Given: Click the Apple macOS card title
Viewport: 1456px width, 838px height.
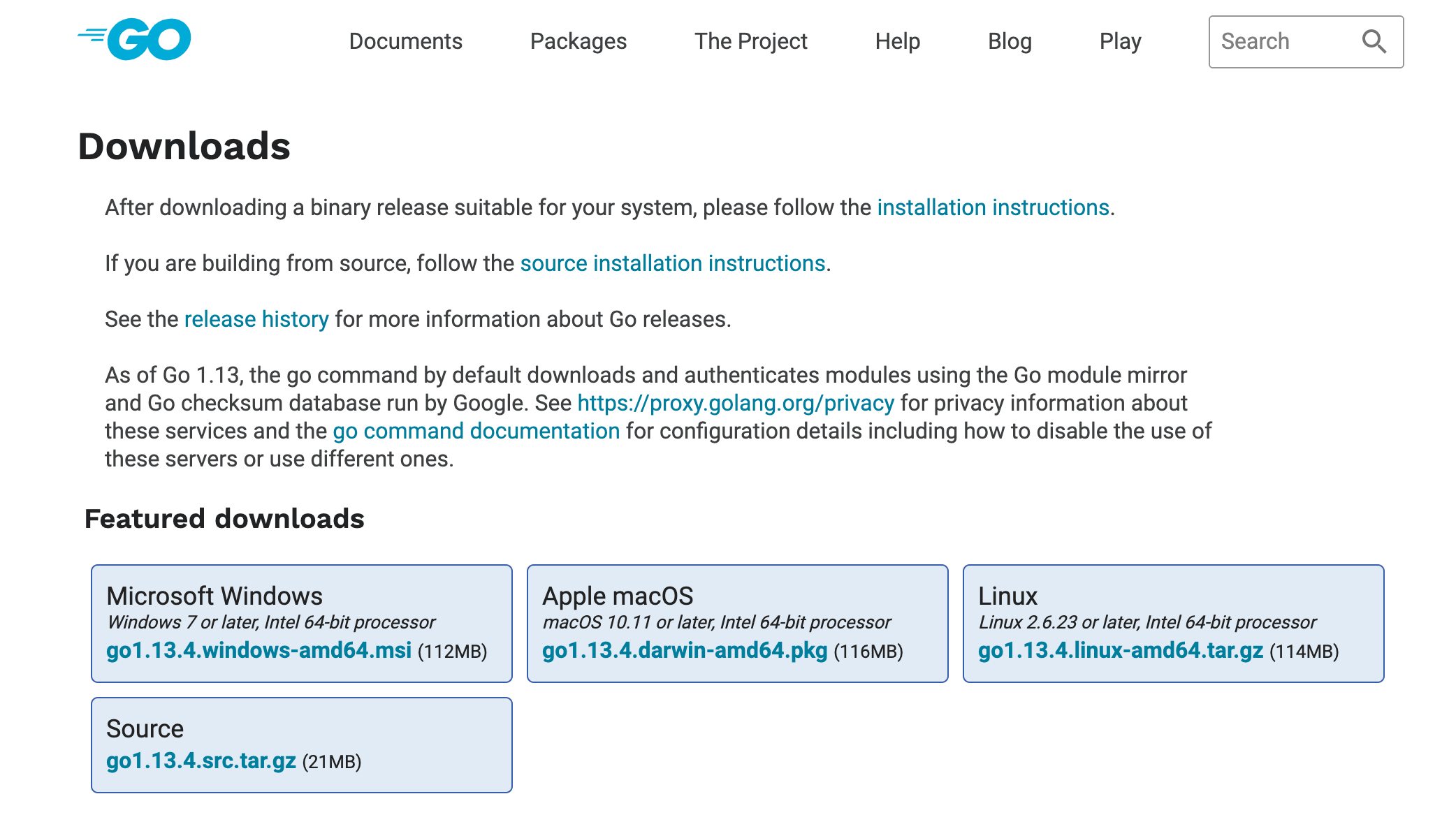Looking at the screenshot, I should click(618, 596).
